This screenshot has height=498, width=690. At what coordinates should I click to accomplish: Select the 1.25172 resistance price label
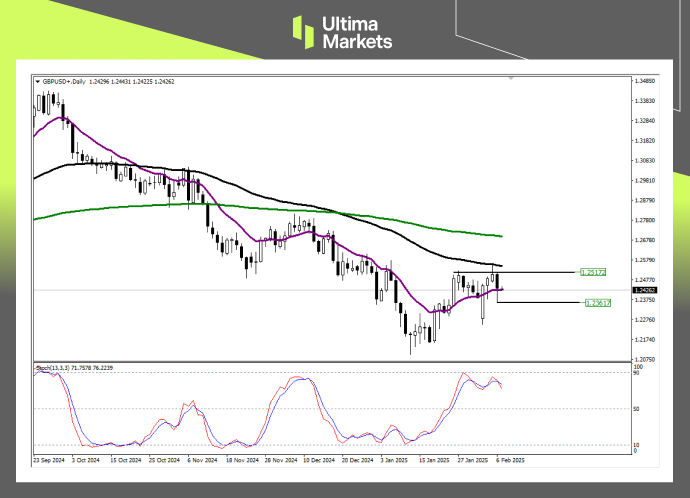click(x=594, y=271)
